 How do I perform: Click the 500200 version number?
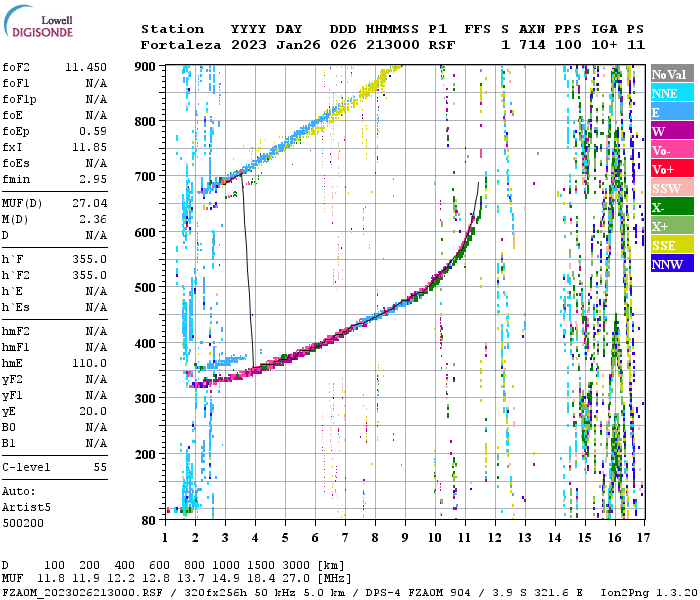23,523
